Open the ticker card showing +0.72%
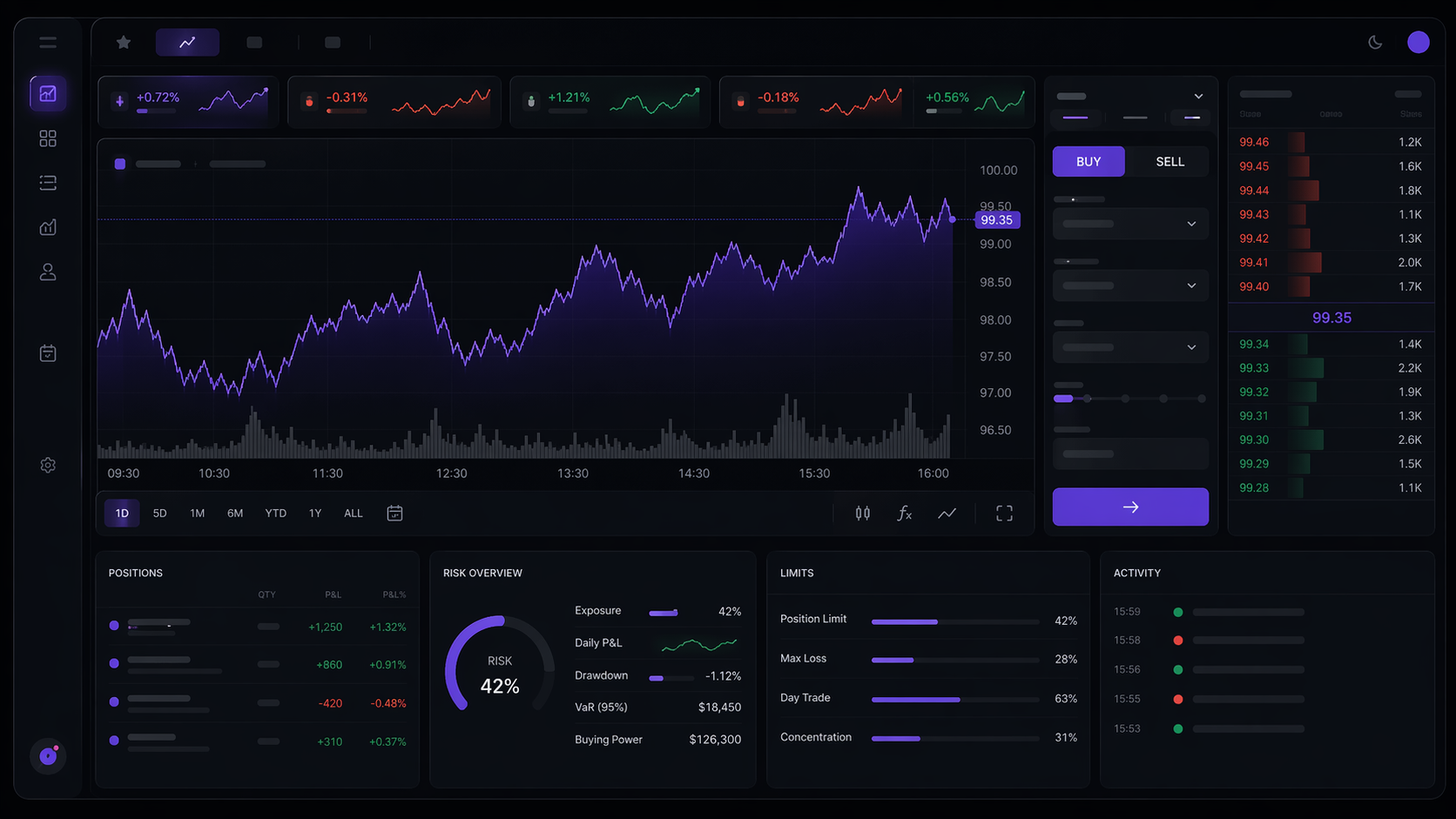This screenshot has width=1456, height=819. tap(188, 102)
